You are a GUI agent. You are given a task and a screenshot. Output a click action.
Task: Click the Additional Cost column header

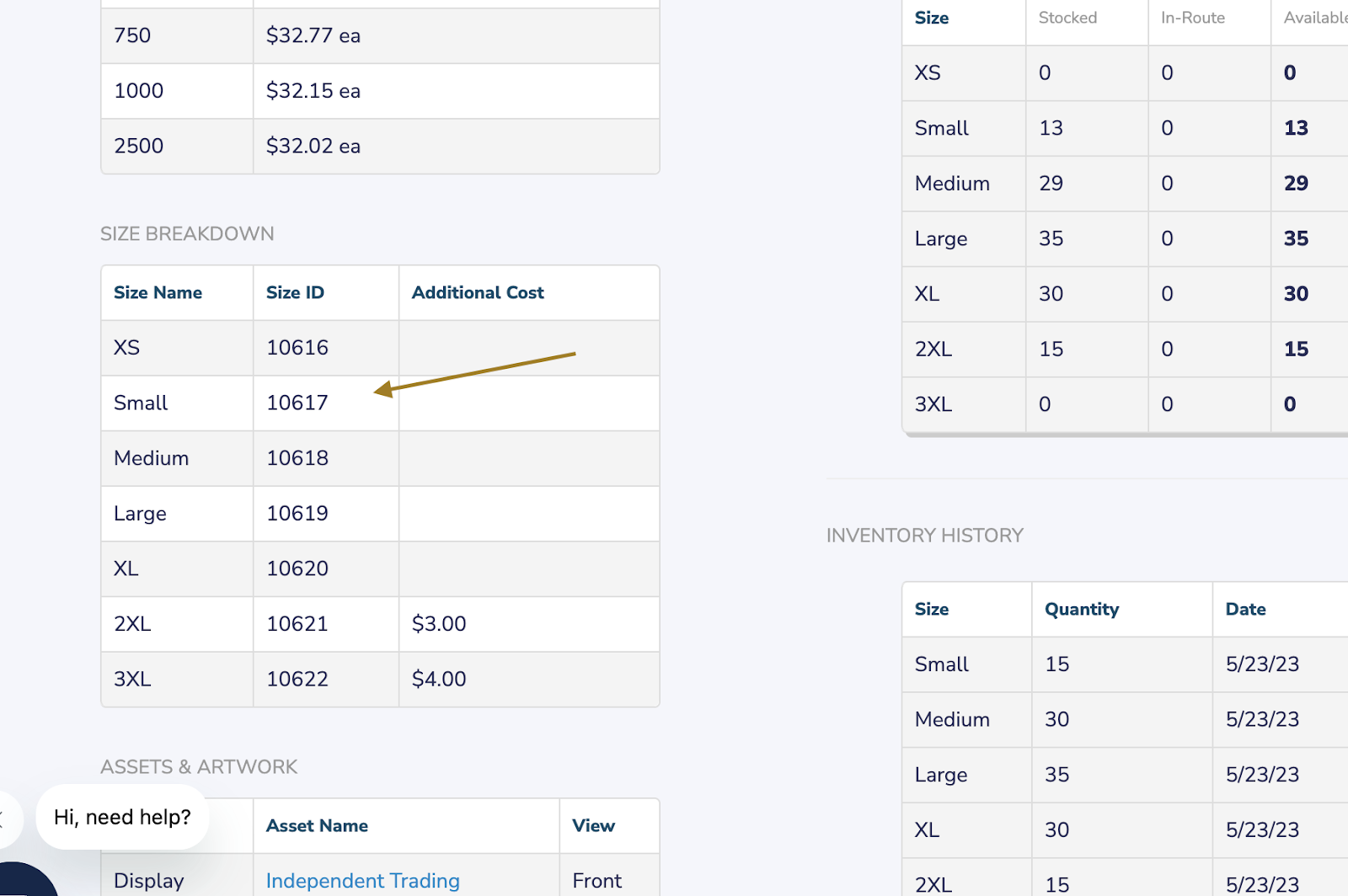tap(478, 292)
